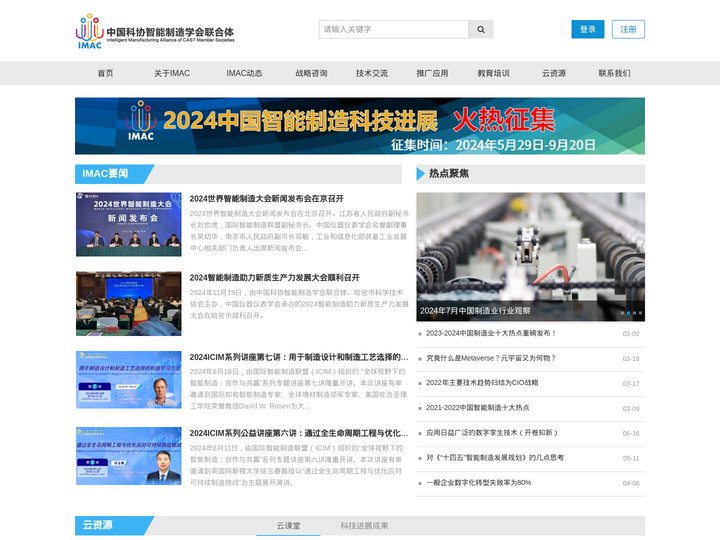The height and width of the screenshot is (540, 720).
Task: Click date 06-16 in hot topics list
Action: click(631, 433)
